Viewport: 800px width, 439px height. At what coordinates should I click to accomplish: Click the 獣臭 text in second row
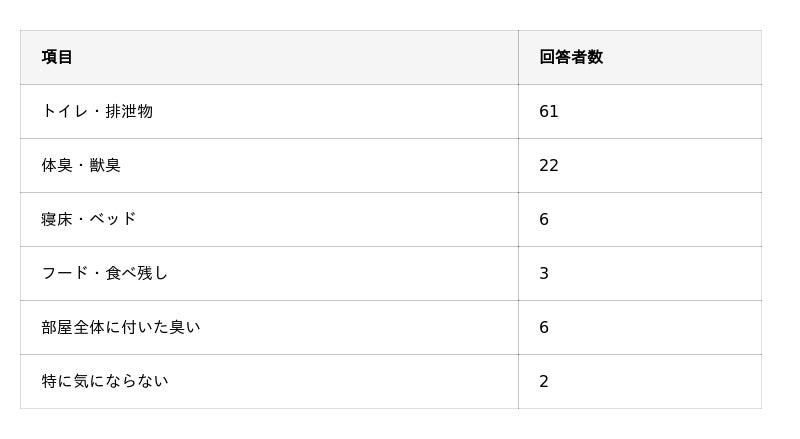point(105,165)
